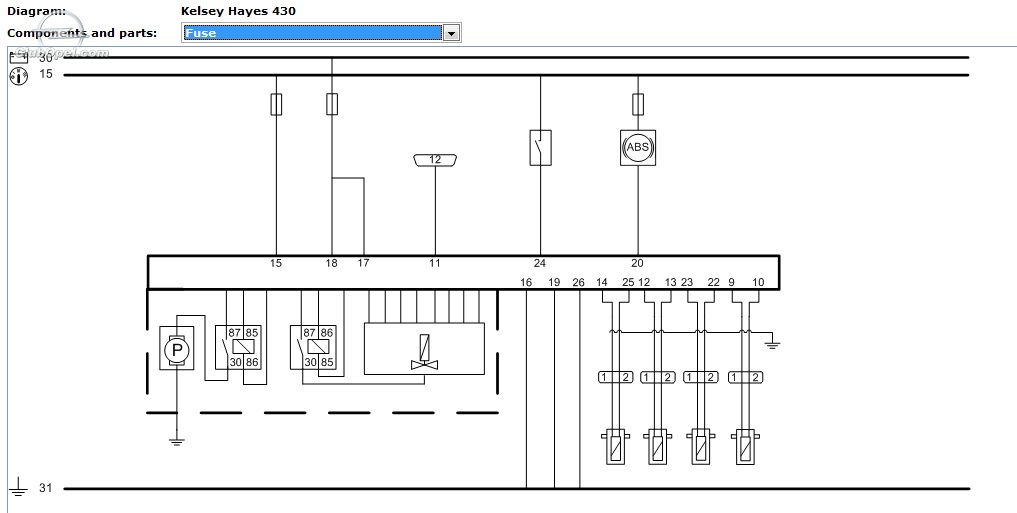Select the 1-2 connector under pins 23 and 22
Viewport: 1017px width, 513px height.
tap(700, 377)
